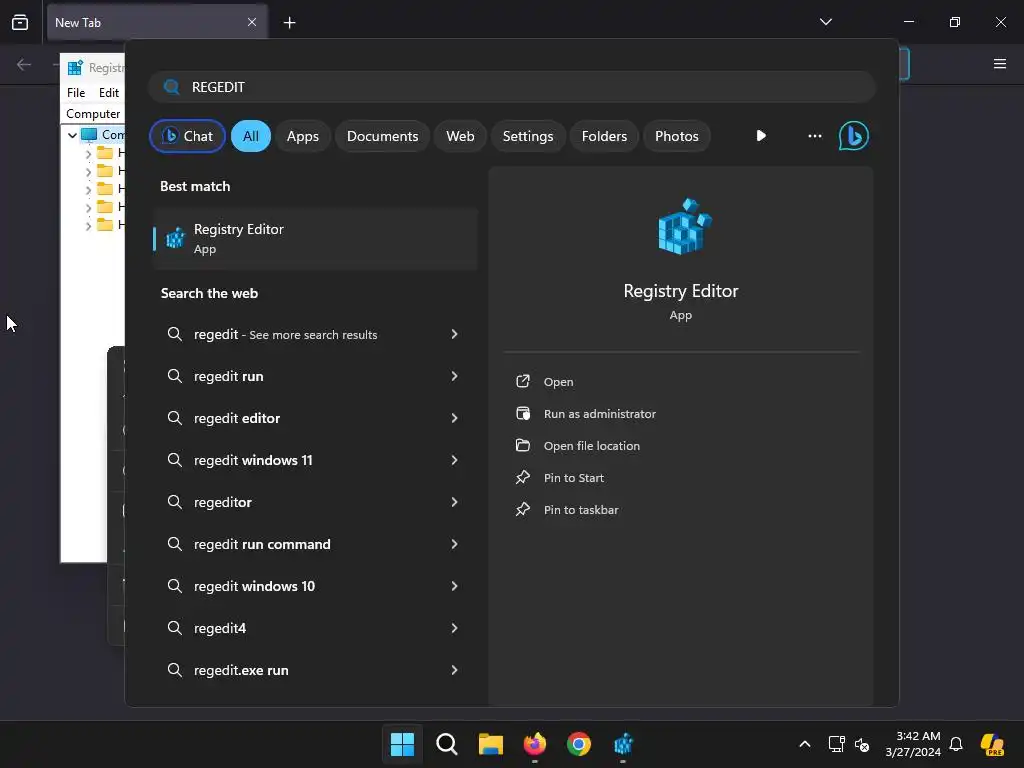
Task: Open the clock and date in the taskbar
Action: tap(913, 744)
